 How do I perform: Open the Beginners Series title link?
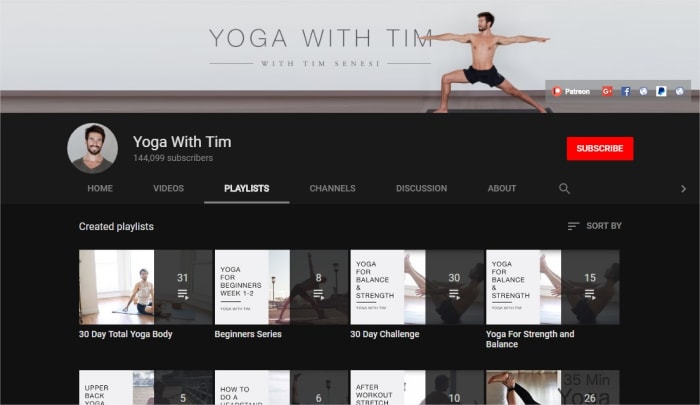point(248,334)
